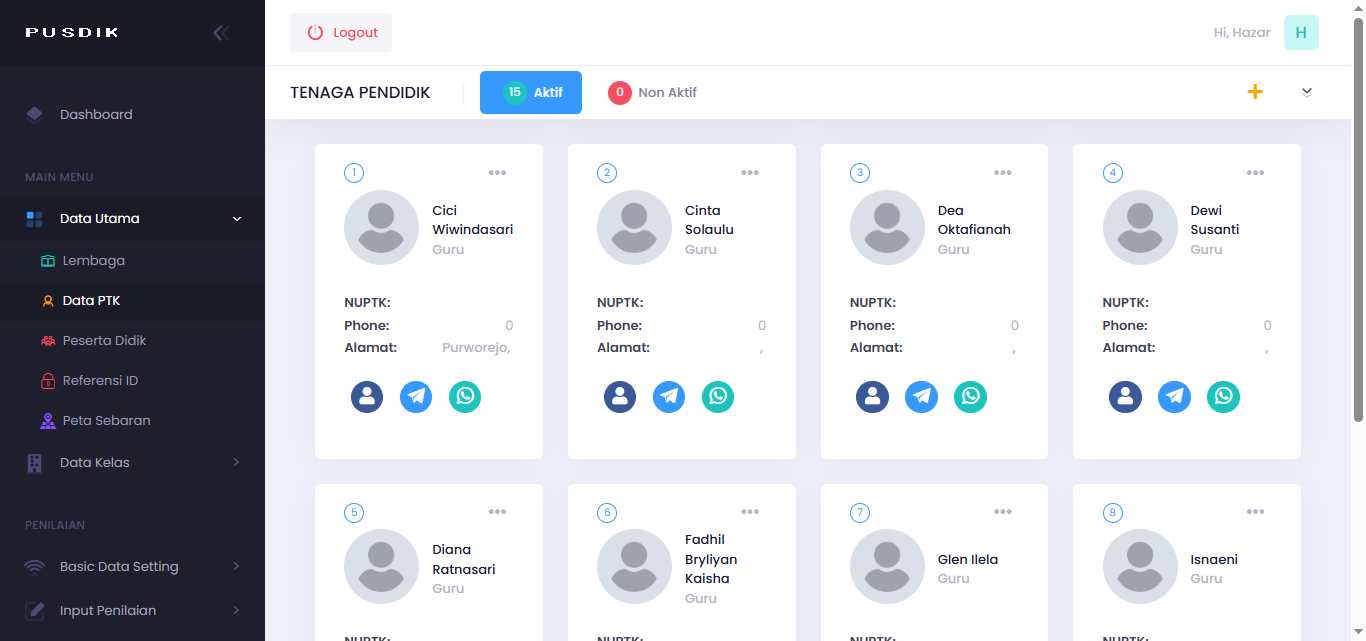
Task: Open options menu on Cinta Solaulu's card
Action: 750,173
